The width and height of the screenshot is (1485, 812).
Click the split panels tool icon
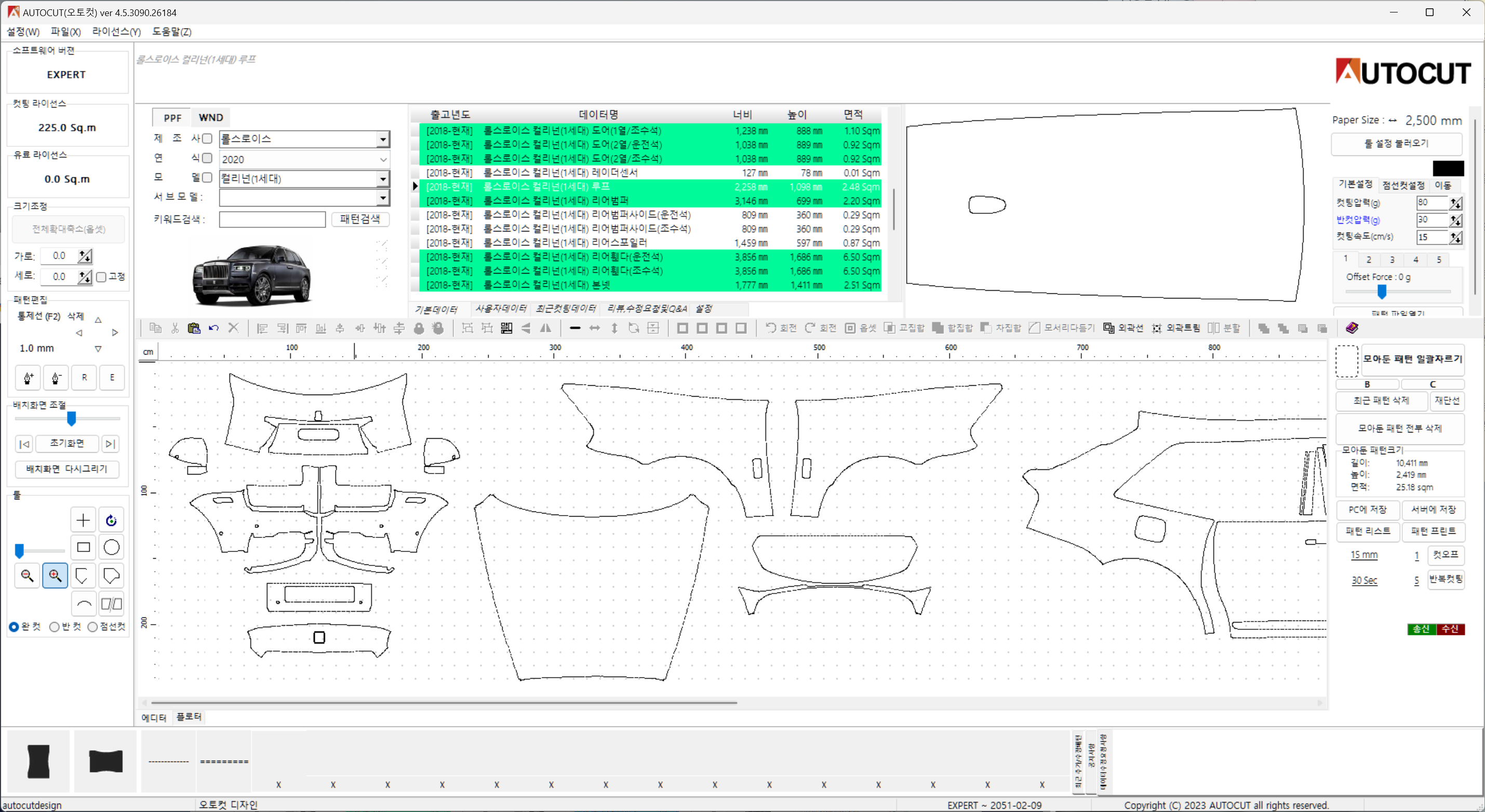111,603
